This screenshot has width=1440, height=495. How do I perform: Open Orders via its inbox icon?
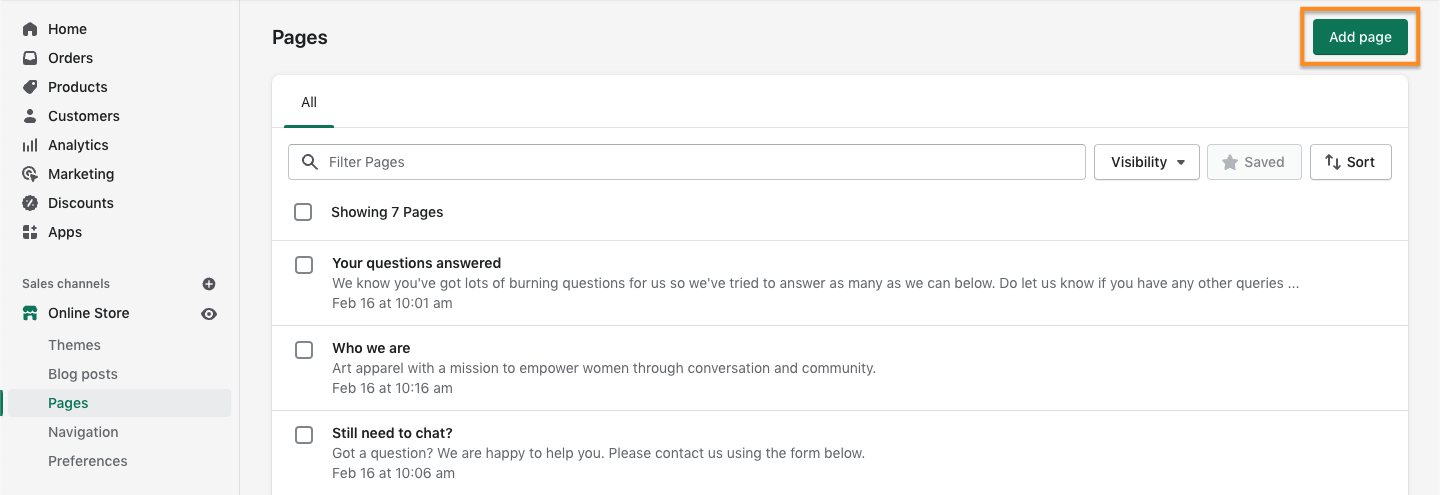(x=30, y=58)
